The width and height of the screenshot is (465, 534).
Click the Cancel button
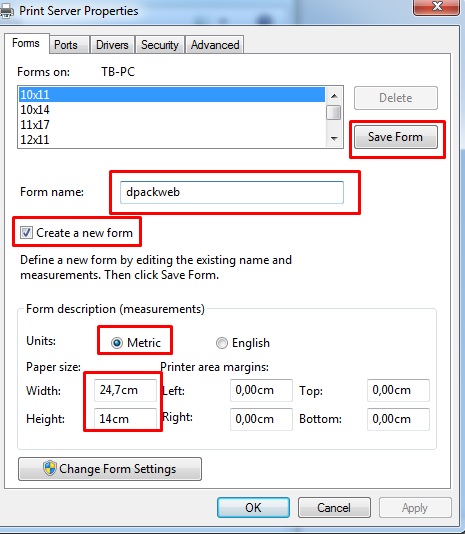click(x=334, y=507)
